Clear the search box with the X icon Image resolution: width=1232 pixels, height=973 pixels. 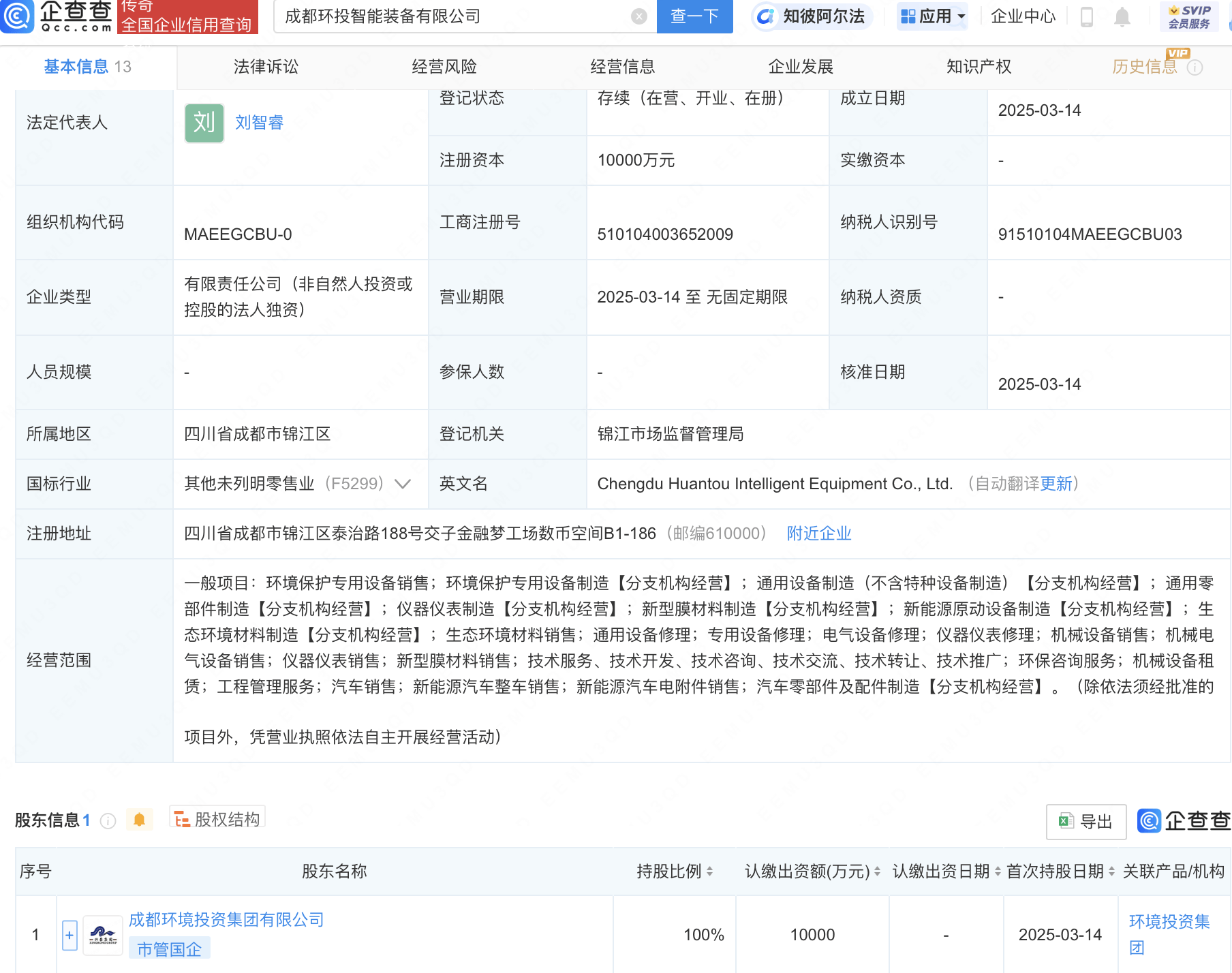coord(638,16)
